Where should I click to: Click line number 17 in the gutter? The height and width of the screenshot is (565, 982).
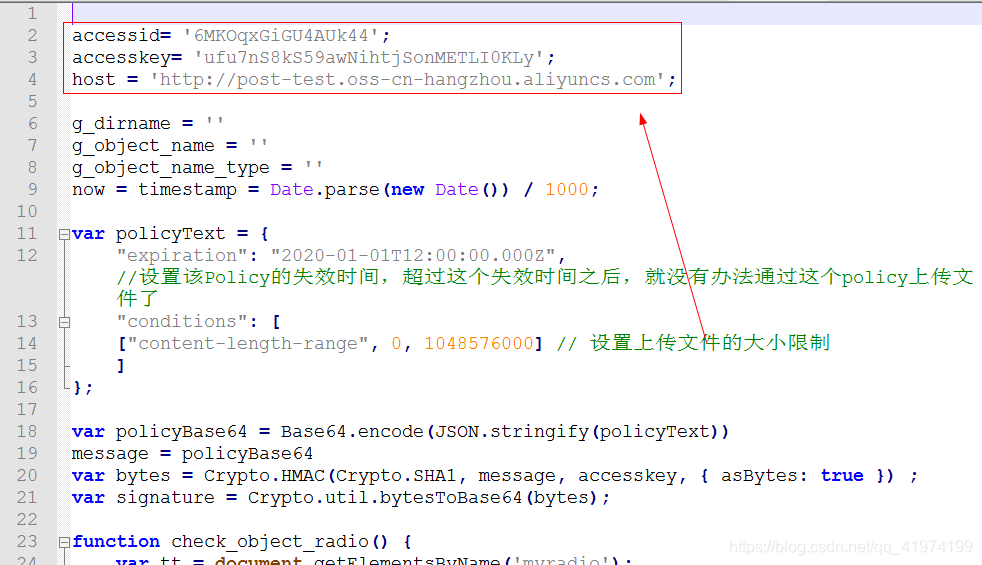click(x=27, y=409)
